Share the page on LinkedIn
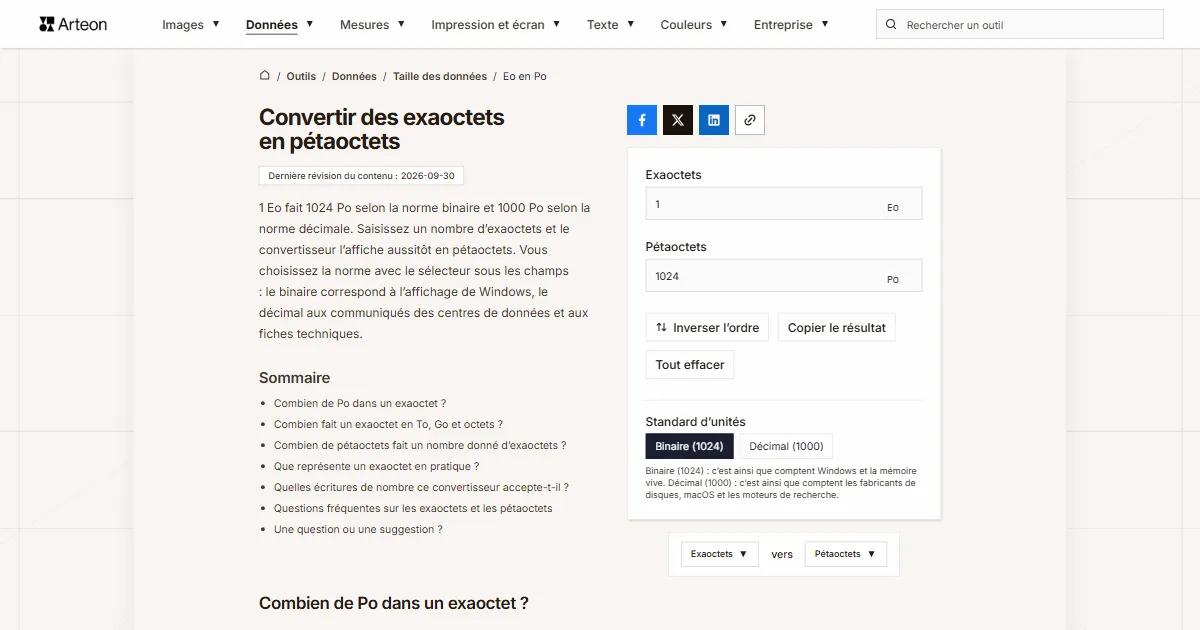Screen dimensions: 1200x630 [x=714, y=120]
